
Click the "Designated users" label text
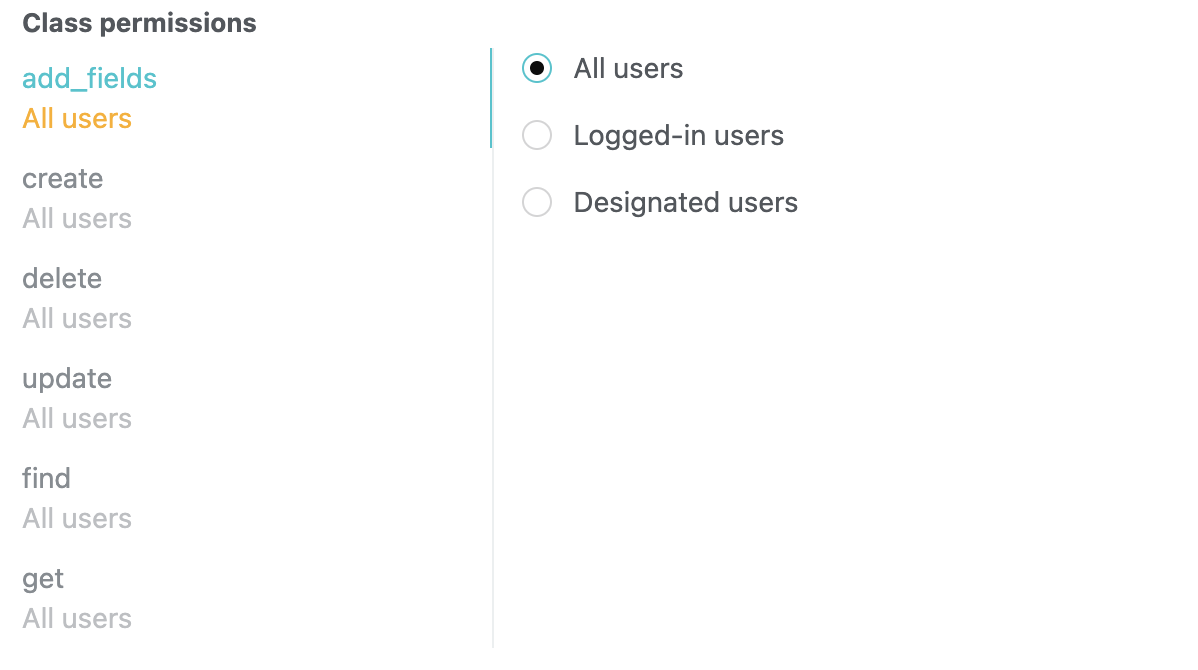[685, 202]
